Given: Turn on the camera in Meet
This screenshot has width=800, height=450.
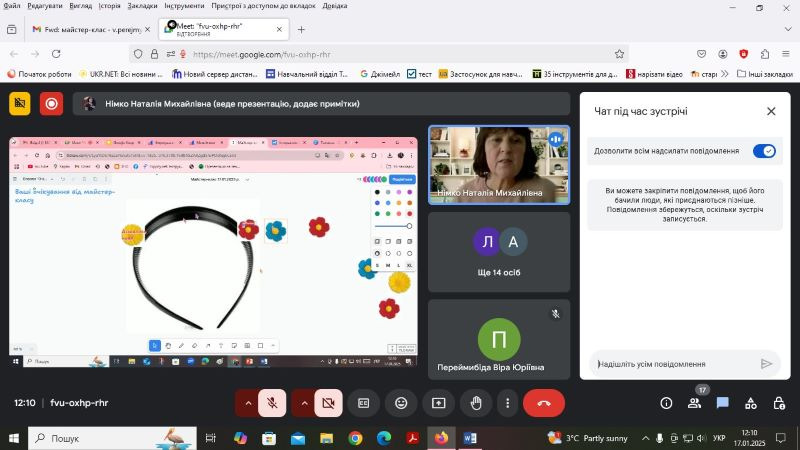Looking at the screenshot, I should 328,403.
